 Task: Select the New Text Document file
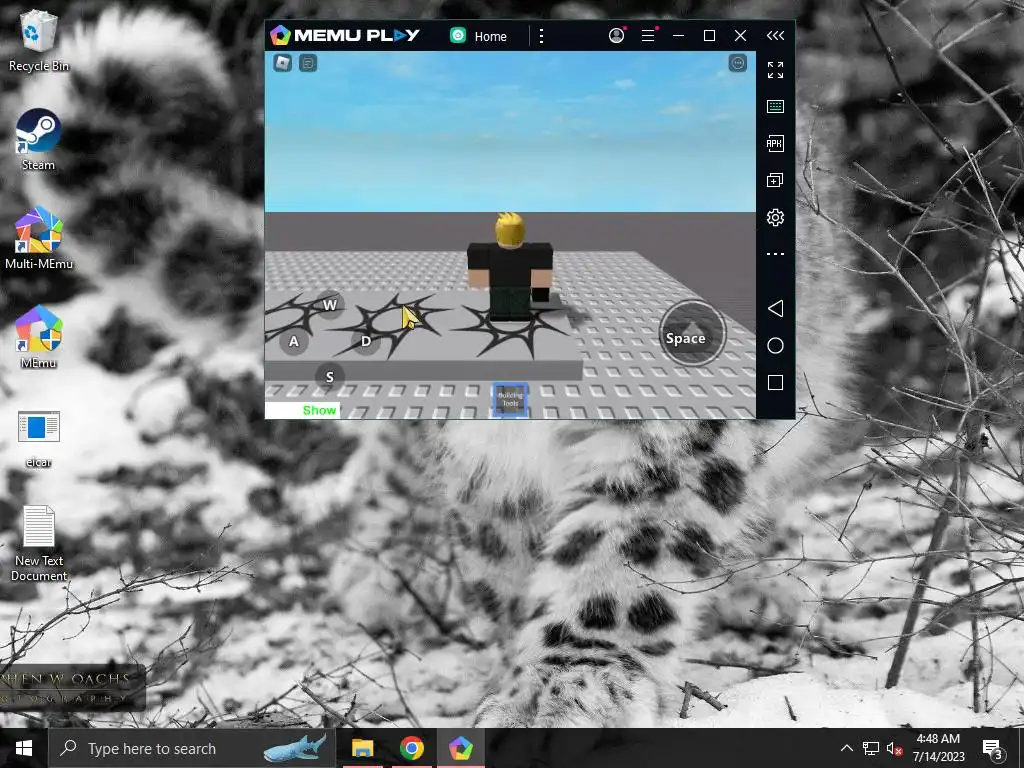tap(39, 543)
